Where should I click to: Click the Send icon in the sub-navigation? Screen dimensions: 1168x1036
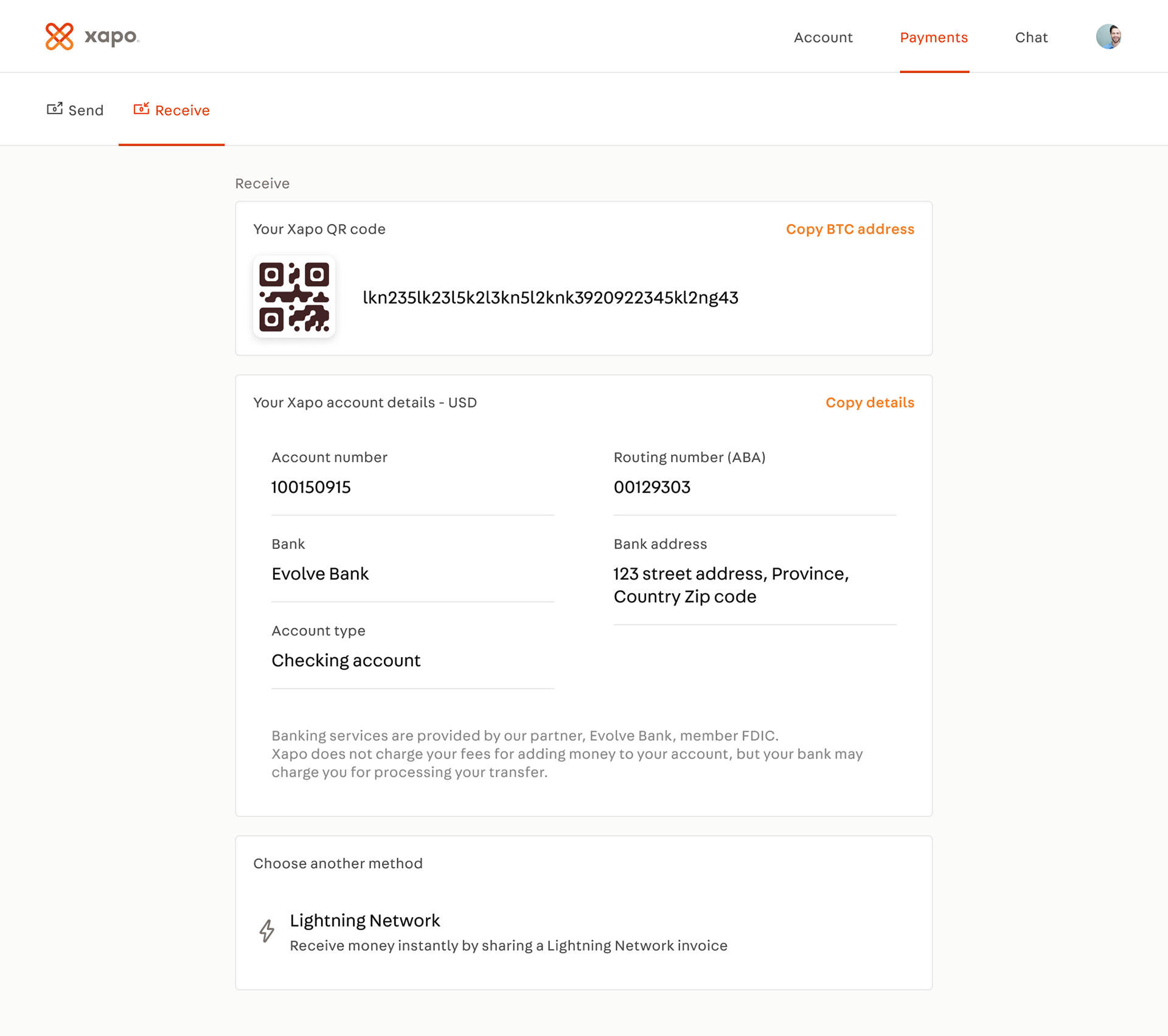(x=55, y=109)
